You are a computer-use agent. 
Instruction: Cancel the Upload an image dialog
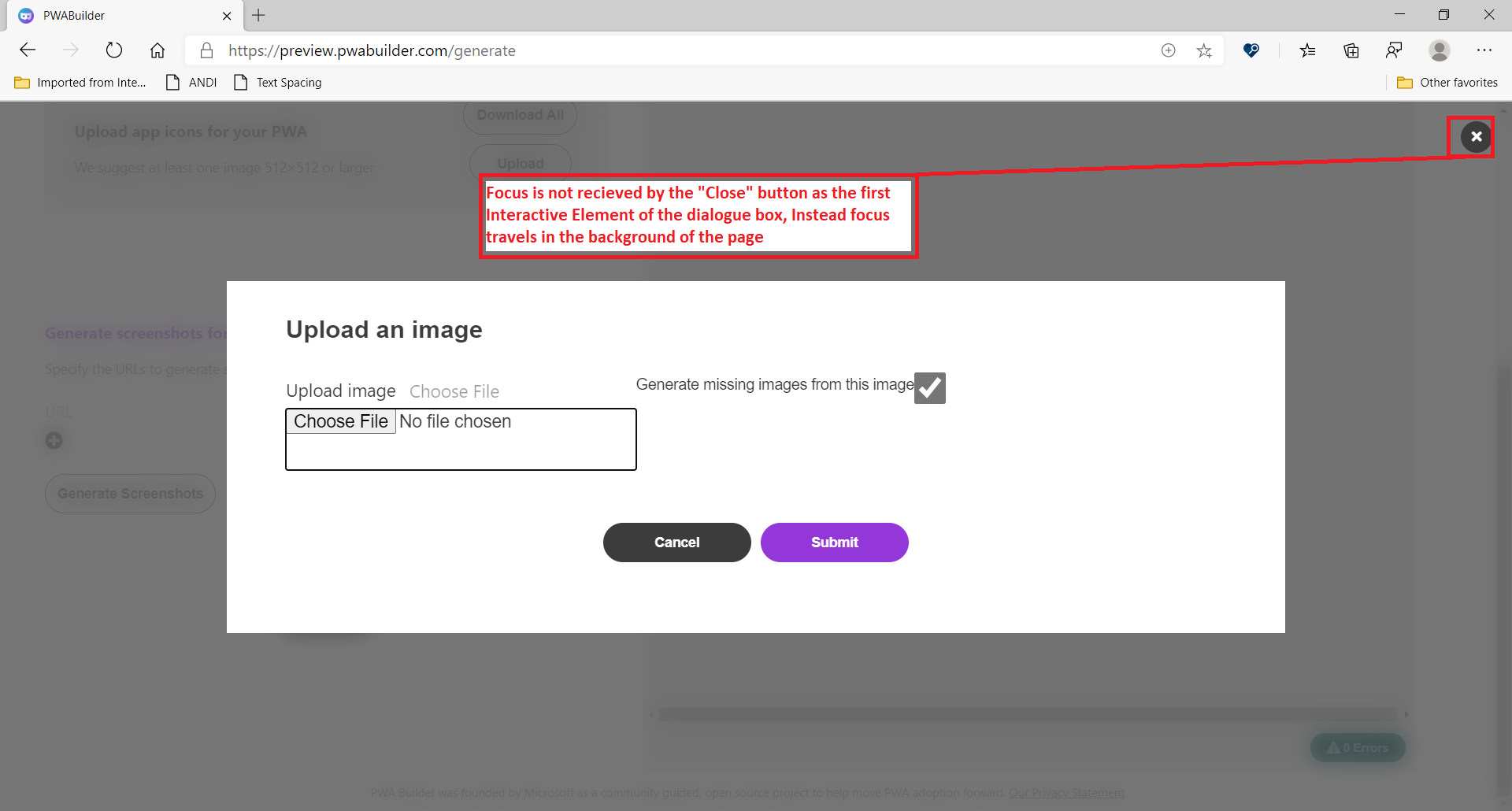(x=676, y=542)
